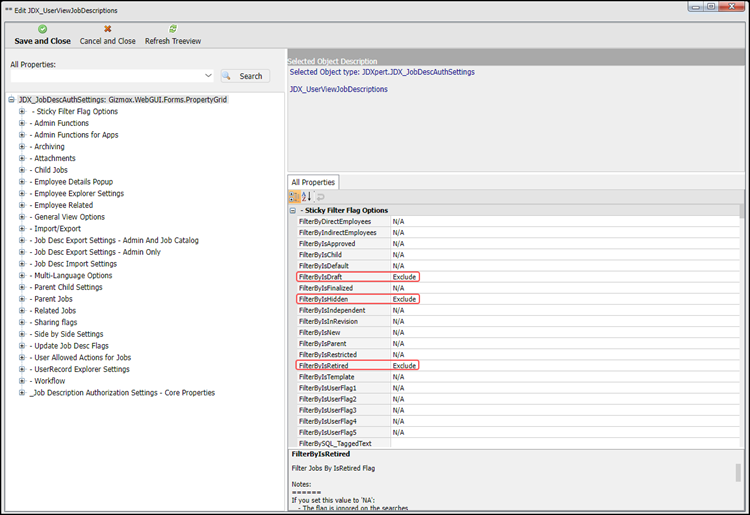Expand the Workflow tree node

22,381
